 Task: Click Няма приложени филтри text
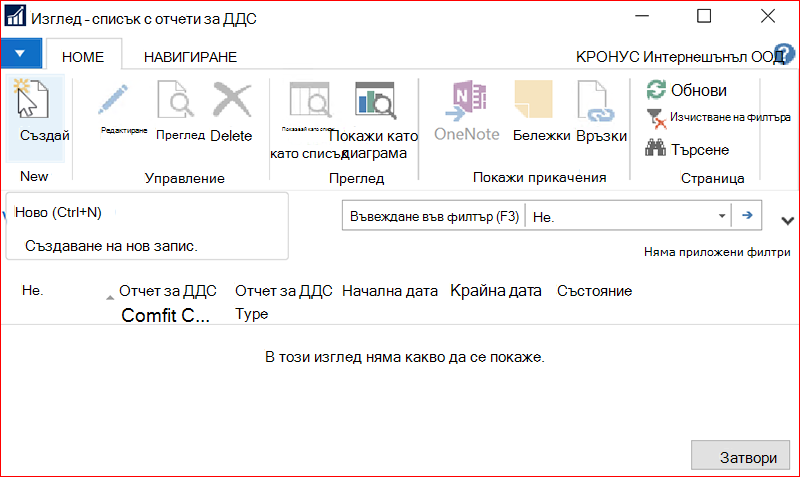click(x=717, y=252)
